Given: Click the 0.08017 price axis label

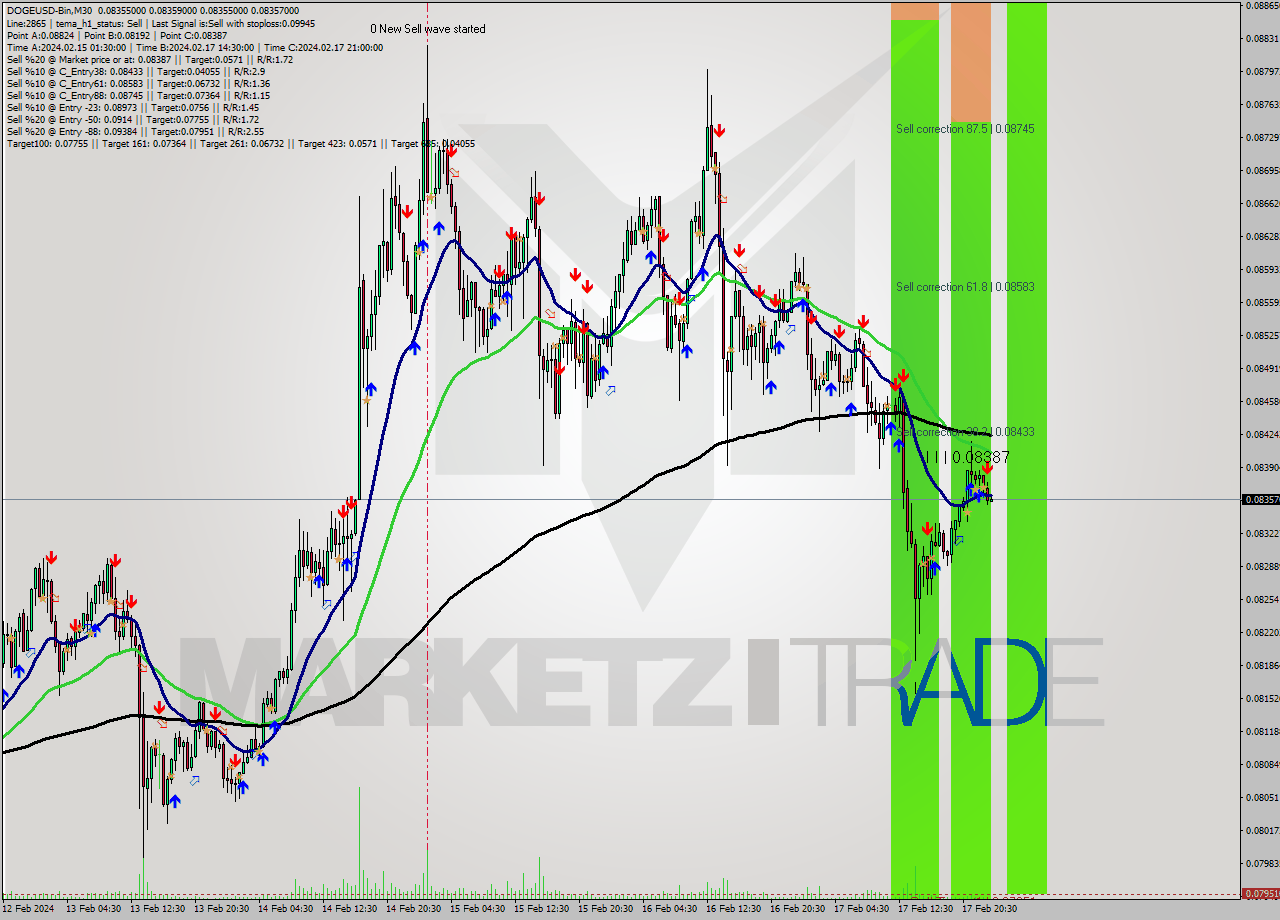Looking at the screenshot, I should click(x=1262, y=830).
